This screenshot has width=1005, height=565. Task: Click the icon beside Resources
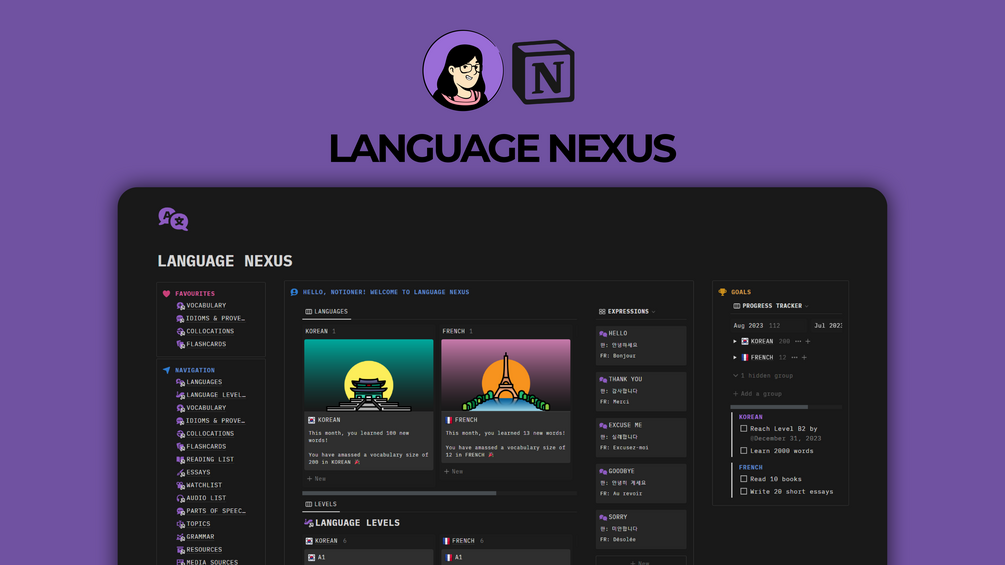tap(180, 550)
